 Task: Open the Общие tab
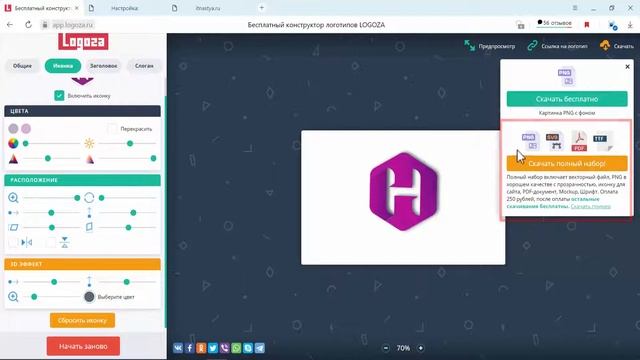(x=22, y=66)
